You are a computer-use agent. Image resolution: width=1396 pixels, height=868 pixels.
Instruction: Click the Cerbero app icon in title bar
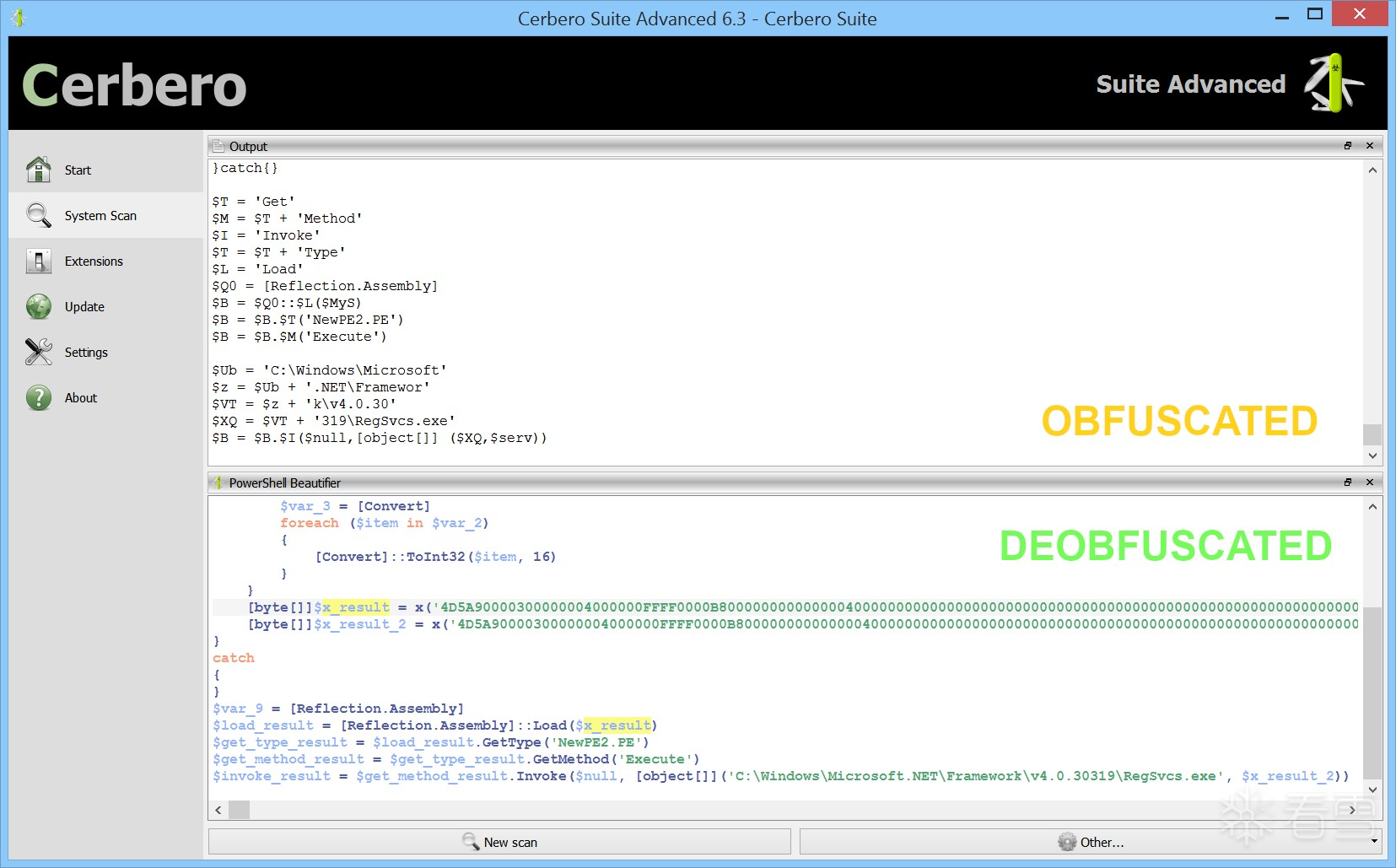18,17
